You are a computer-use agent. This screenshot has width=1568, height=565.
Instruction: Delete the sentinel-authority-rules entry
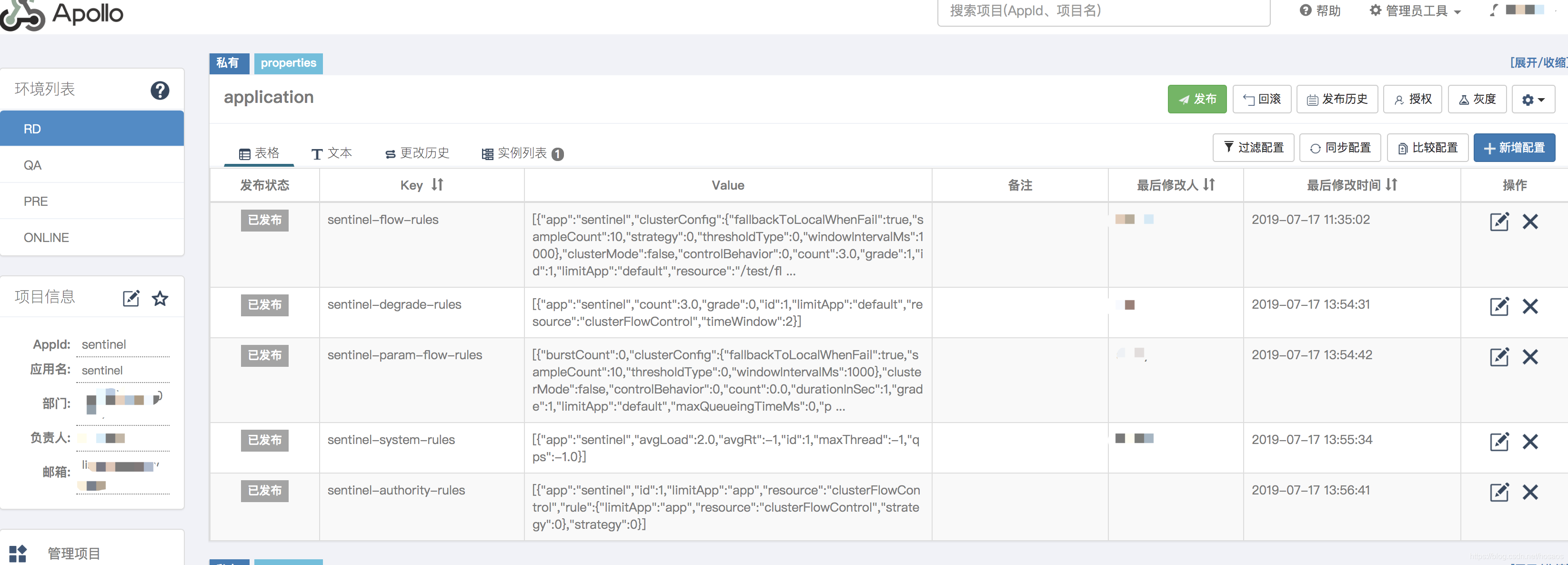click(x=1529, y=492)
